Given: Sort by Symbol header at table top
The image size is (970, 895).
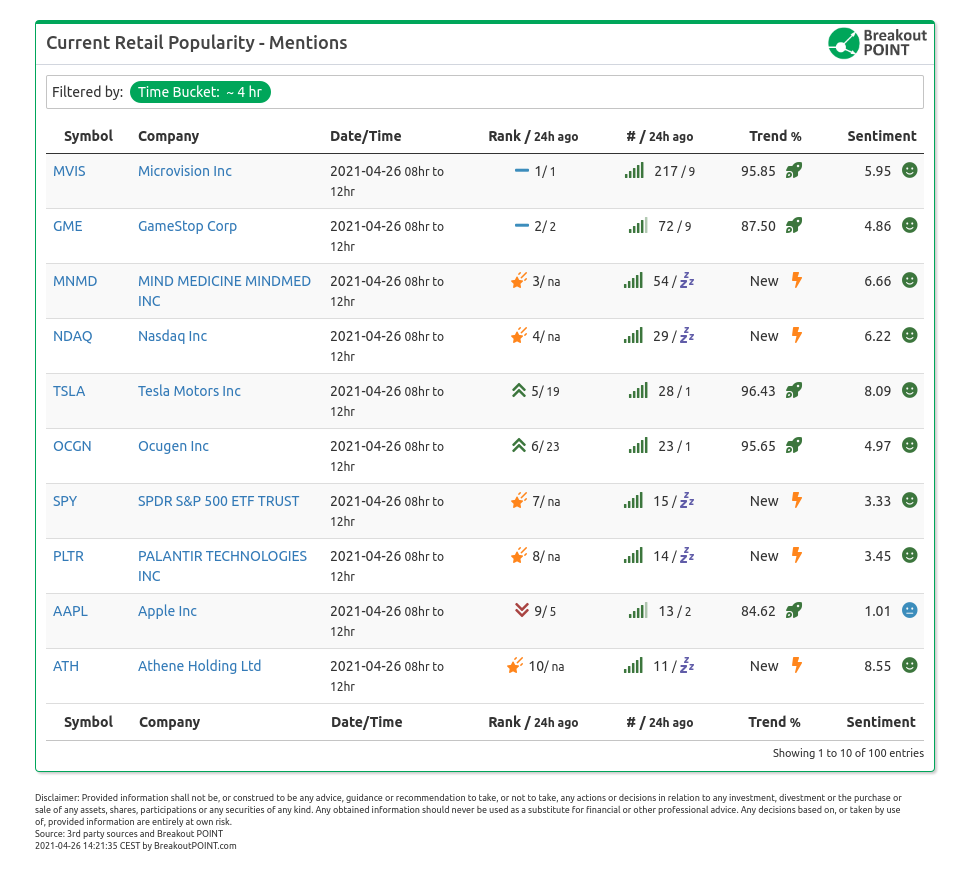Looking at the screenshot, I should (x=88, y=136).
